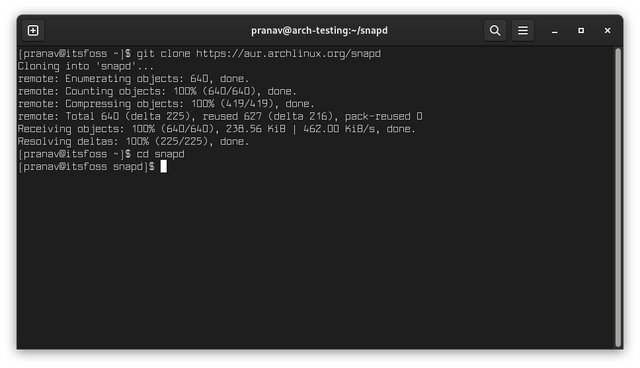The height and width of the screenshot is (368, 640).
Task: Maximize the terminal window
Action: 581,31
